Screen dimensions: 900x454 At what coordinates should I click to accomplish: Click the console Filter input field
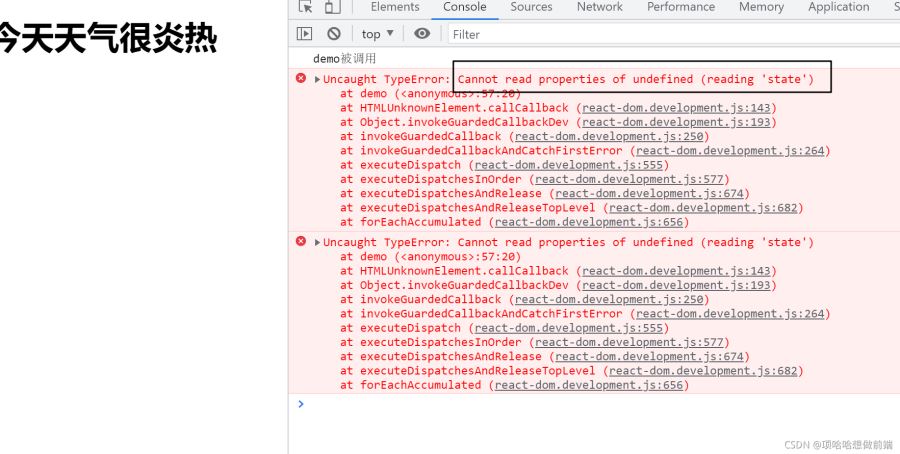click(x=600, y=34)
